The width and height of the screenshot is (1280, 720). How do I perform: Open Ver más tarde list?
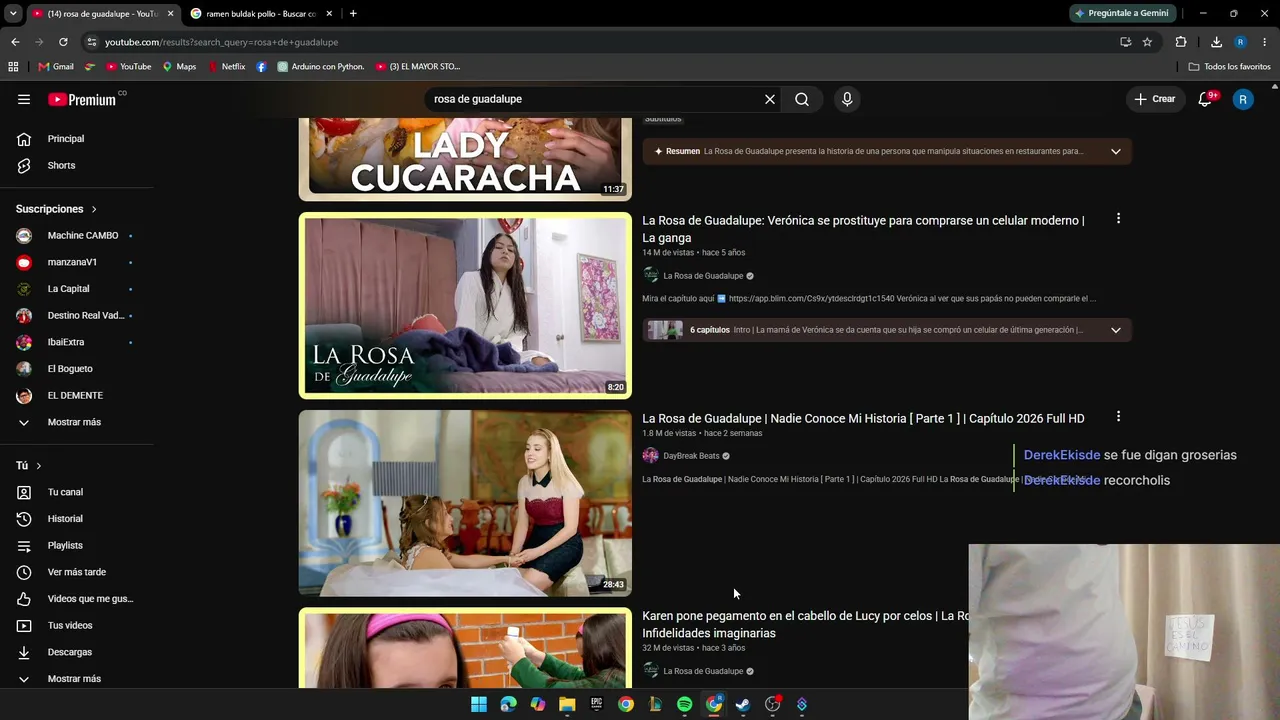coord(77,572)
